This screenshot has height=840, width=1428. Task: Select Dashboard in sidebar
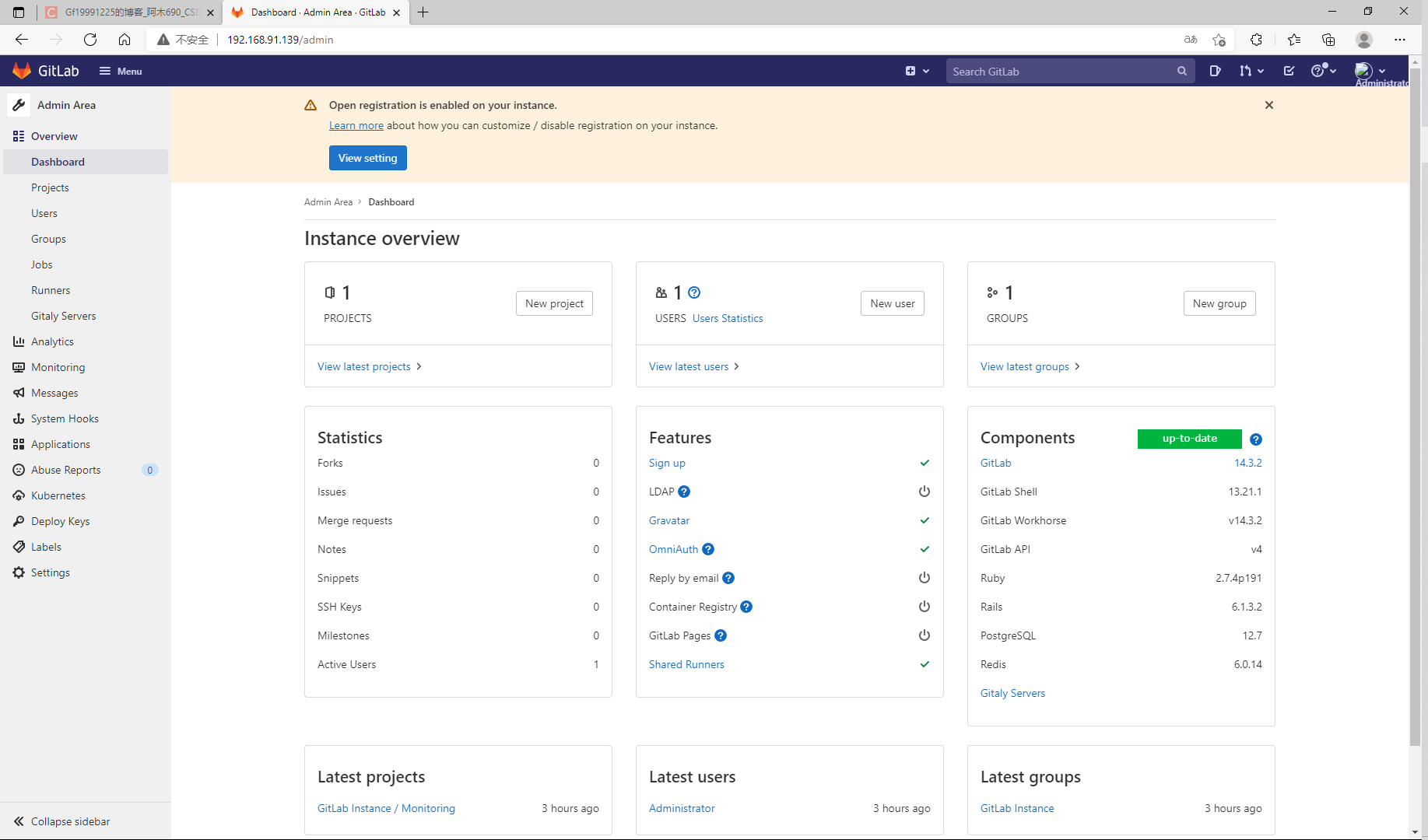pos(86,162)
